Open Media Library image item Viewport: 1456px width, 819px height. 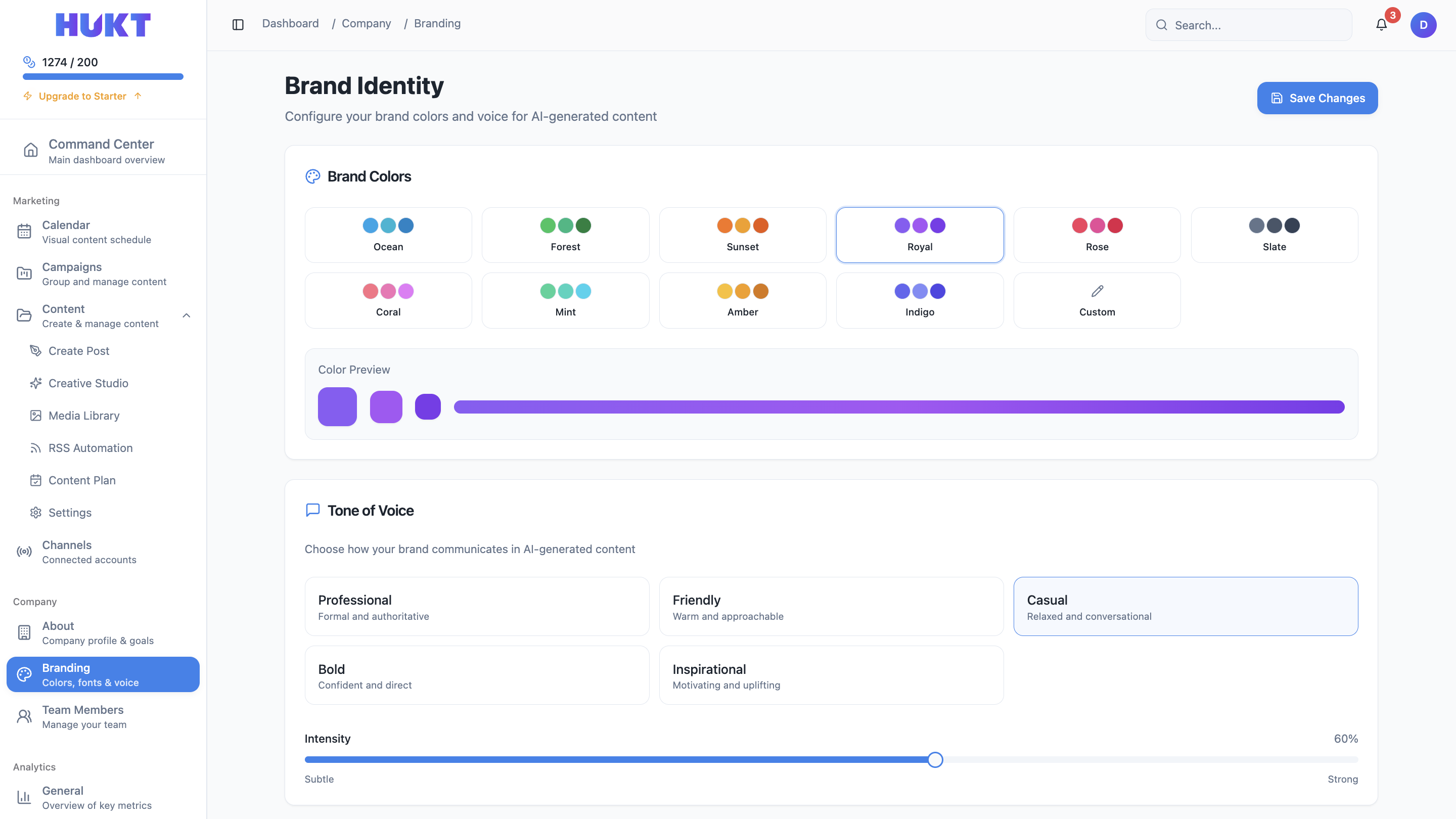coord(83,416)
